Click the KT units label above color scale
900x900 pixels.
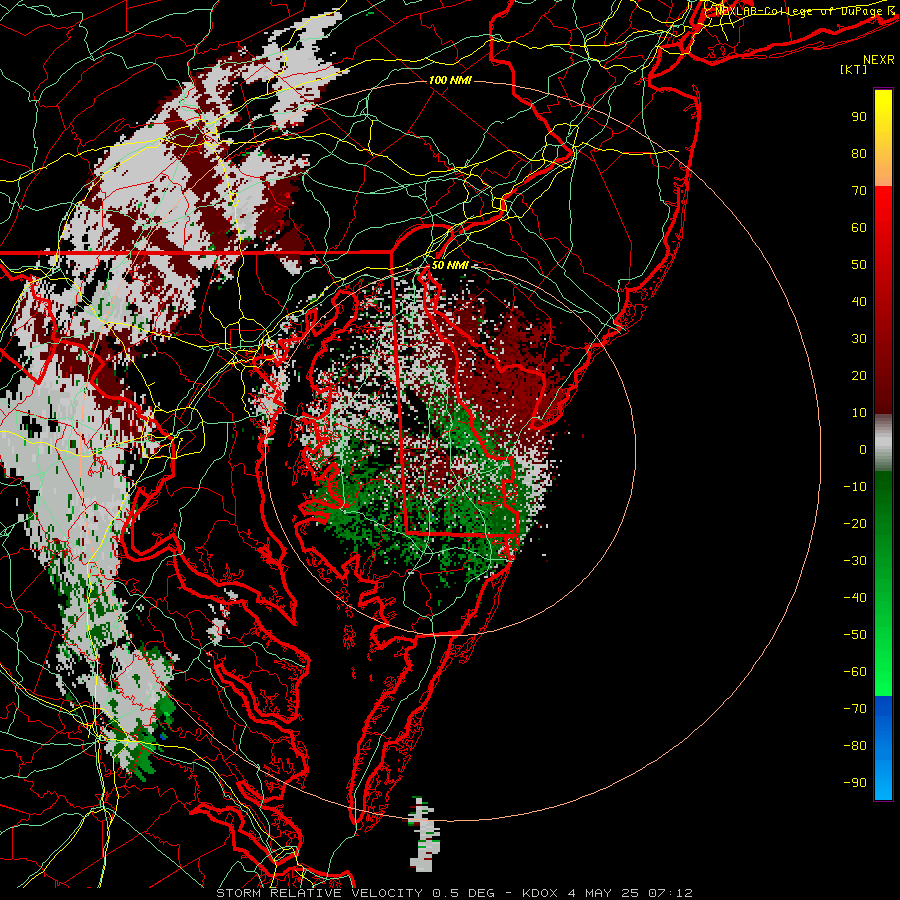[x=853, y=69]
